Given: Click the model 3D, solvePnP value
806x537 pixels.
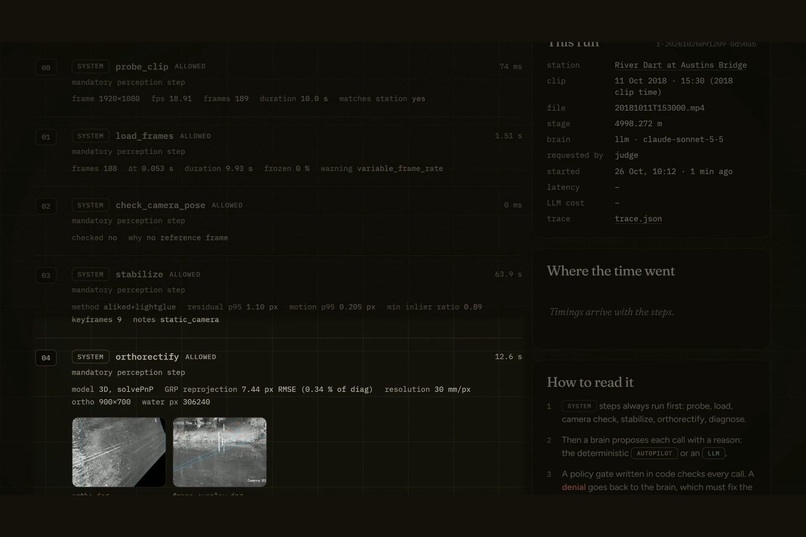Looking at the screenshot, I should point(113,390).
